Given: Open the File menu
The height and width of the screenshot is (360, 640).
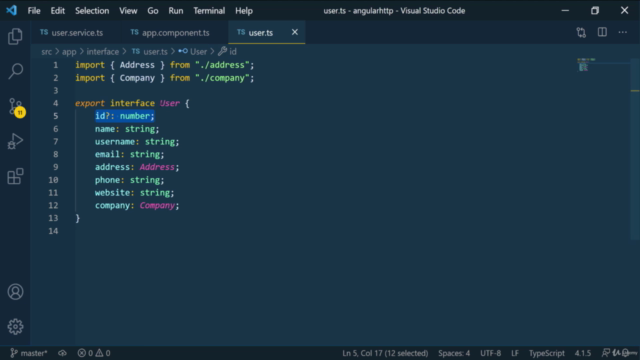Looking at the screenshot, I should pyautogui.click(x=34, y=11).
